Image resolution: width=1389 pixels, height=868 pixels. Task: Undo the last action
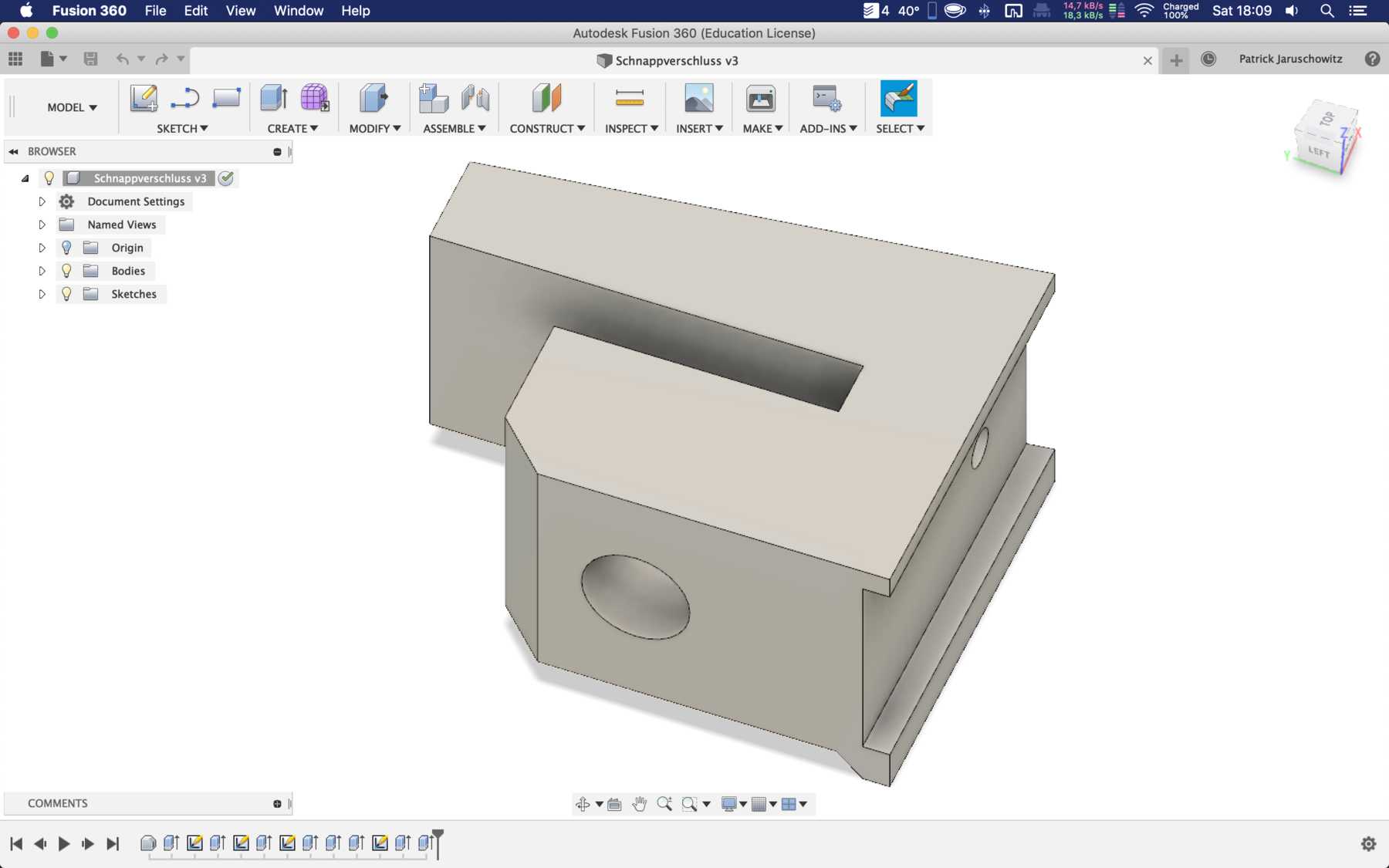tap(122, 59)
